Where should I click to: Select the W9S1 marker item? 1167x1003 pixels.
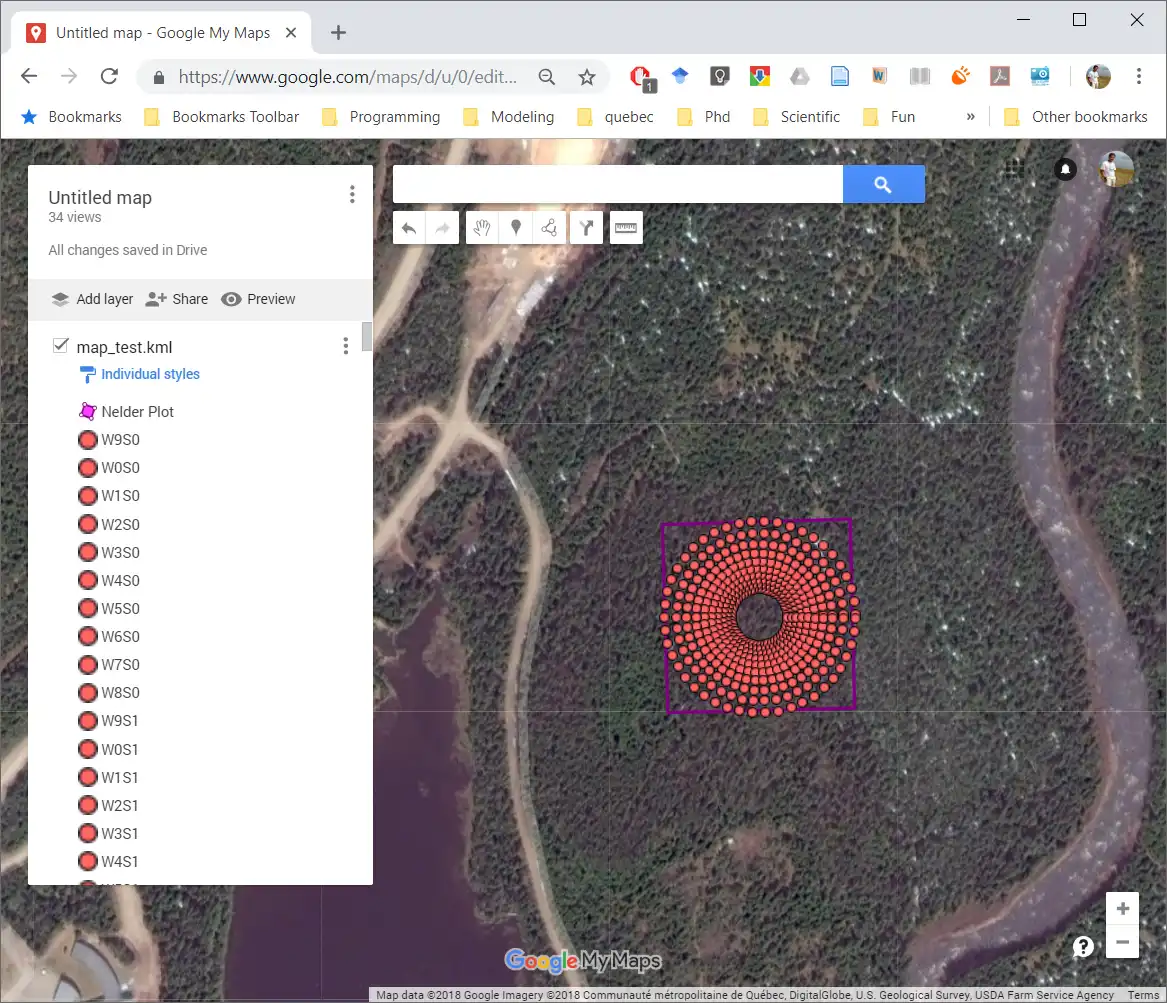[x=109, y=721]
